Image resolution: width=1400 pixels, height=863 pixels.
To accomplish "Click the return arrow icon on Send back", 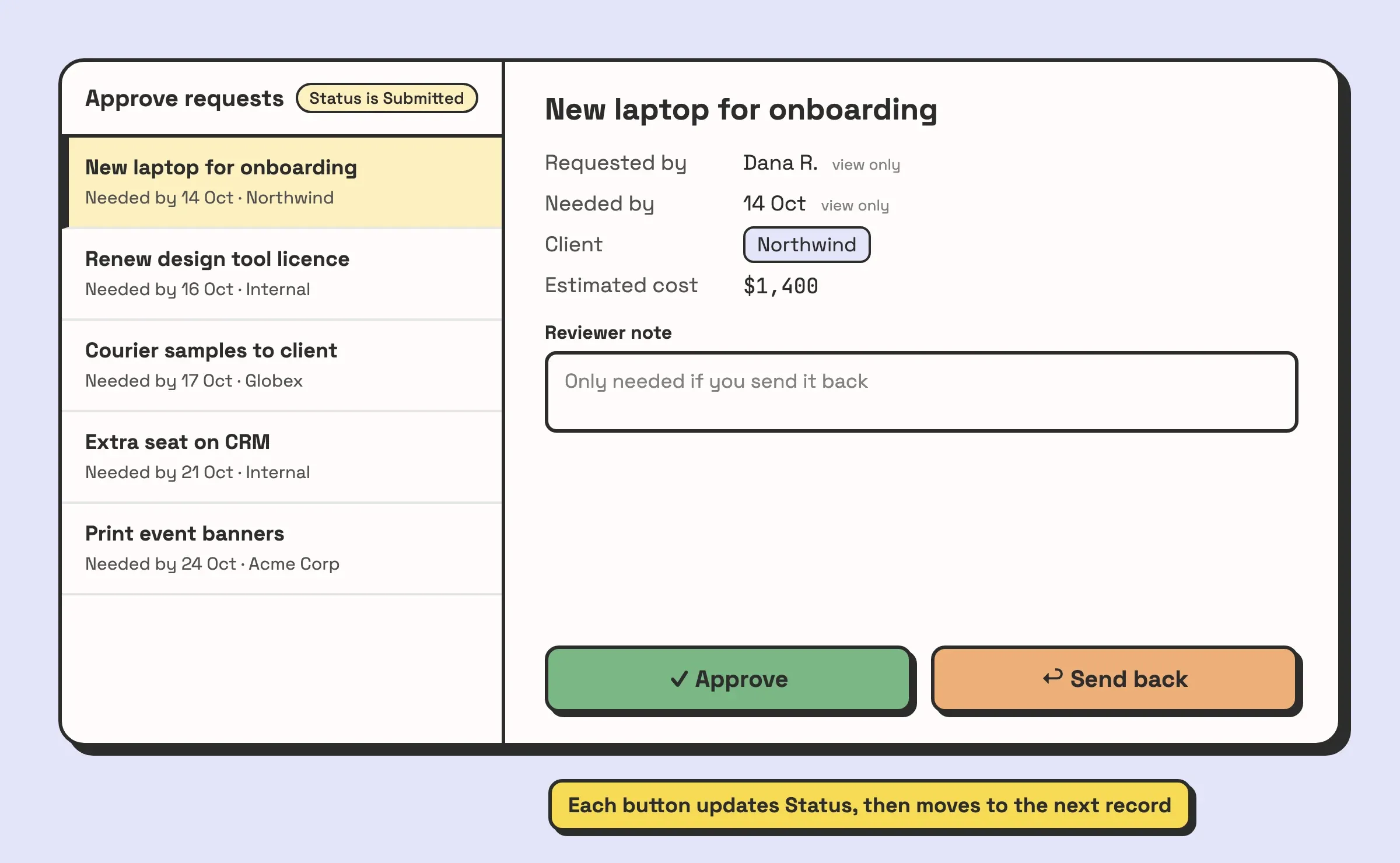I will [1052, 676].
